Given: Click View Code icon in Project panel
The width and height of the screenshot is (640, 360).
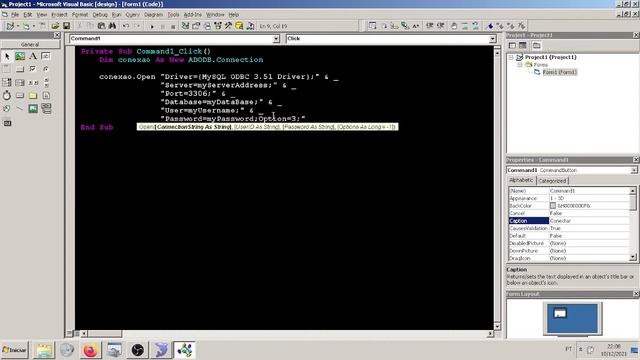Looking at the screenshot, I should pyautogui.click(x=513, y=45).
